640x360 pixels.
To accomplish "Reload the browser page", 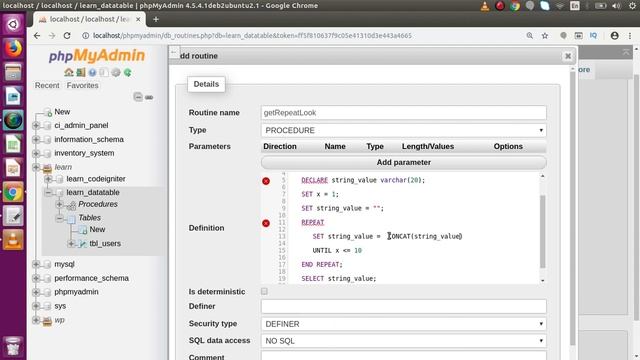I will click(x=67, y=36).
